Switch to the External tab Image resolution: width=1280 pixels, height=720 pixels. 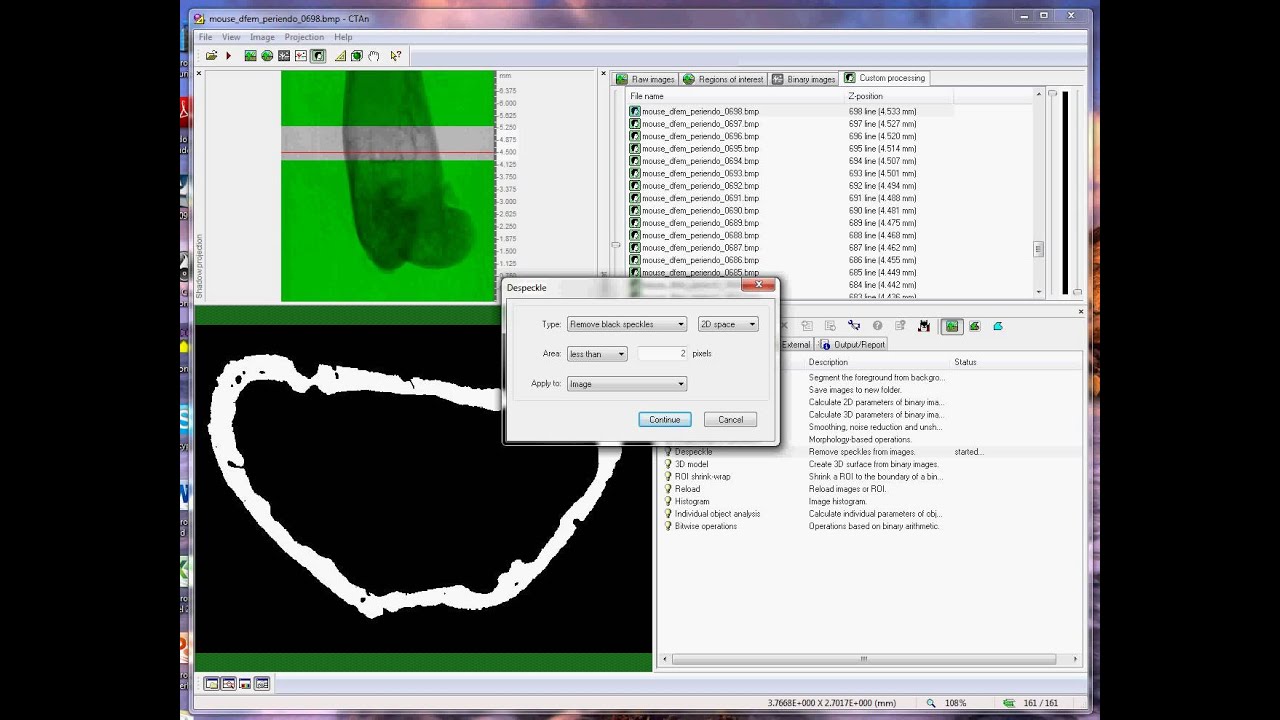796,345
